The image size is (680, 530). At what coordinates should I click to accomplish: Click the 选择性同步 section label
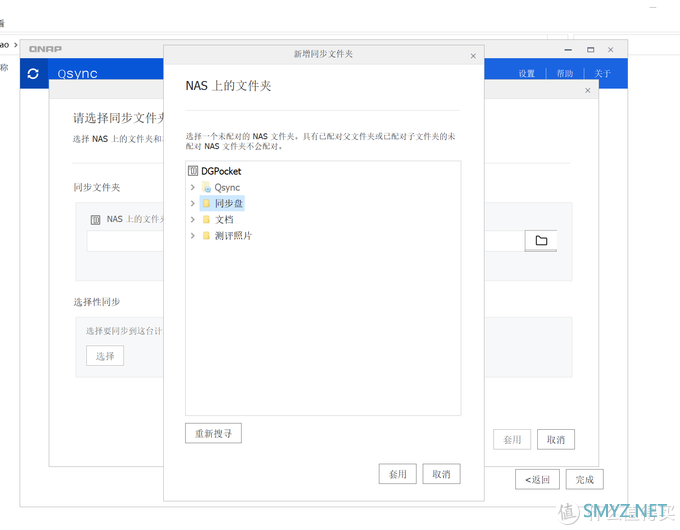pyautogui.click(x=97, y=302)
